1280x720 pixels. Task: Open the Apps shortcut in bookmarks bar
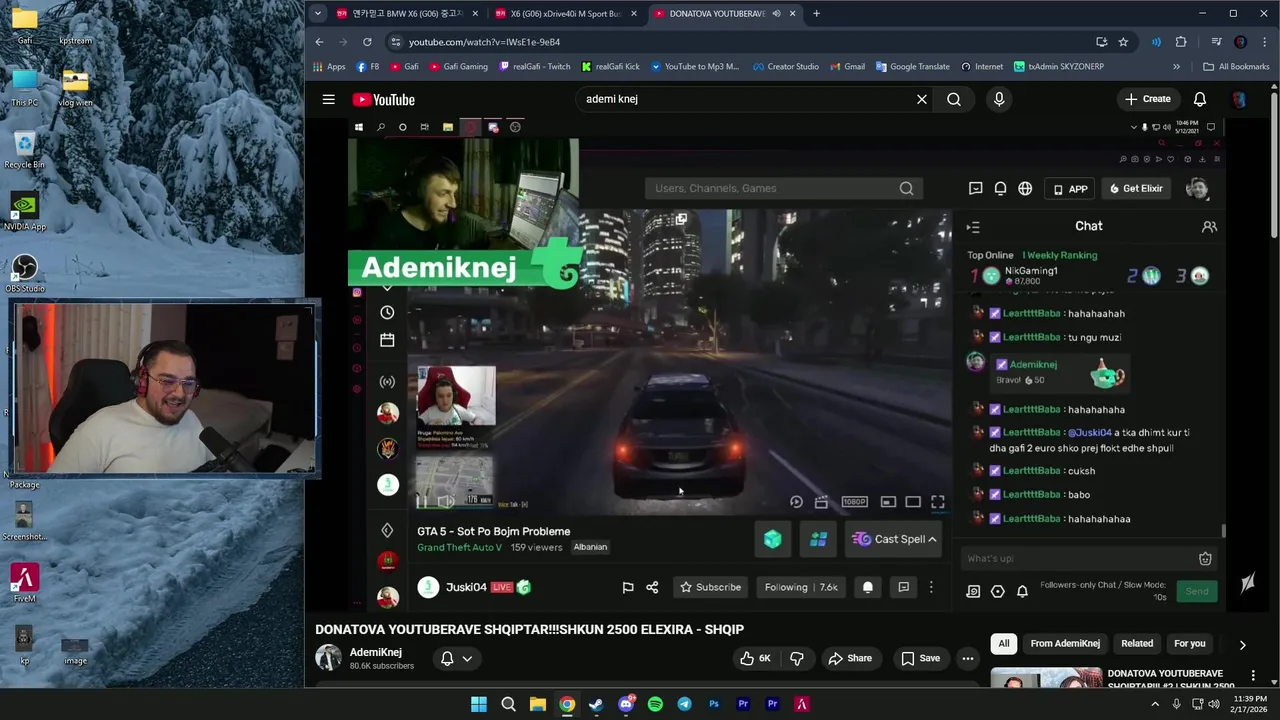click(329, 67)
